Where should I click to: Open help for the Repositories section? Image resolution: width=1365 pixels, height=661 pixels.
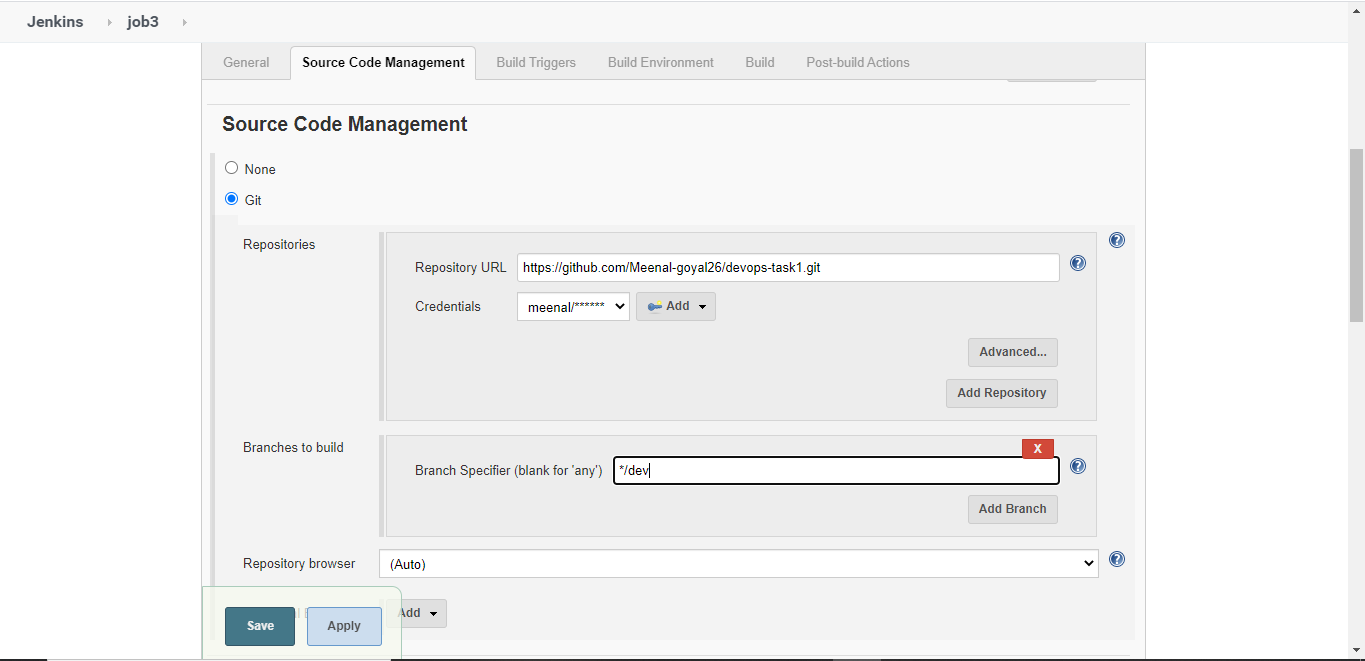pyautogui.click(x=1116, y=240)
